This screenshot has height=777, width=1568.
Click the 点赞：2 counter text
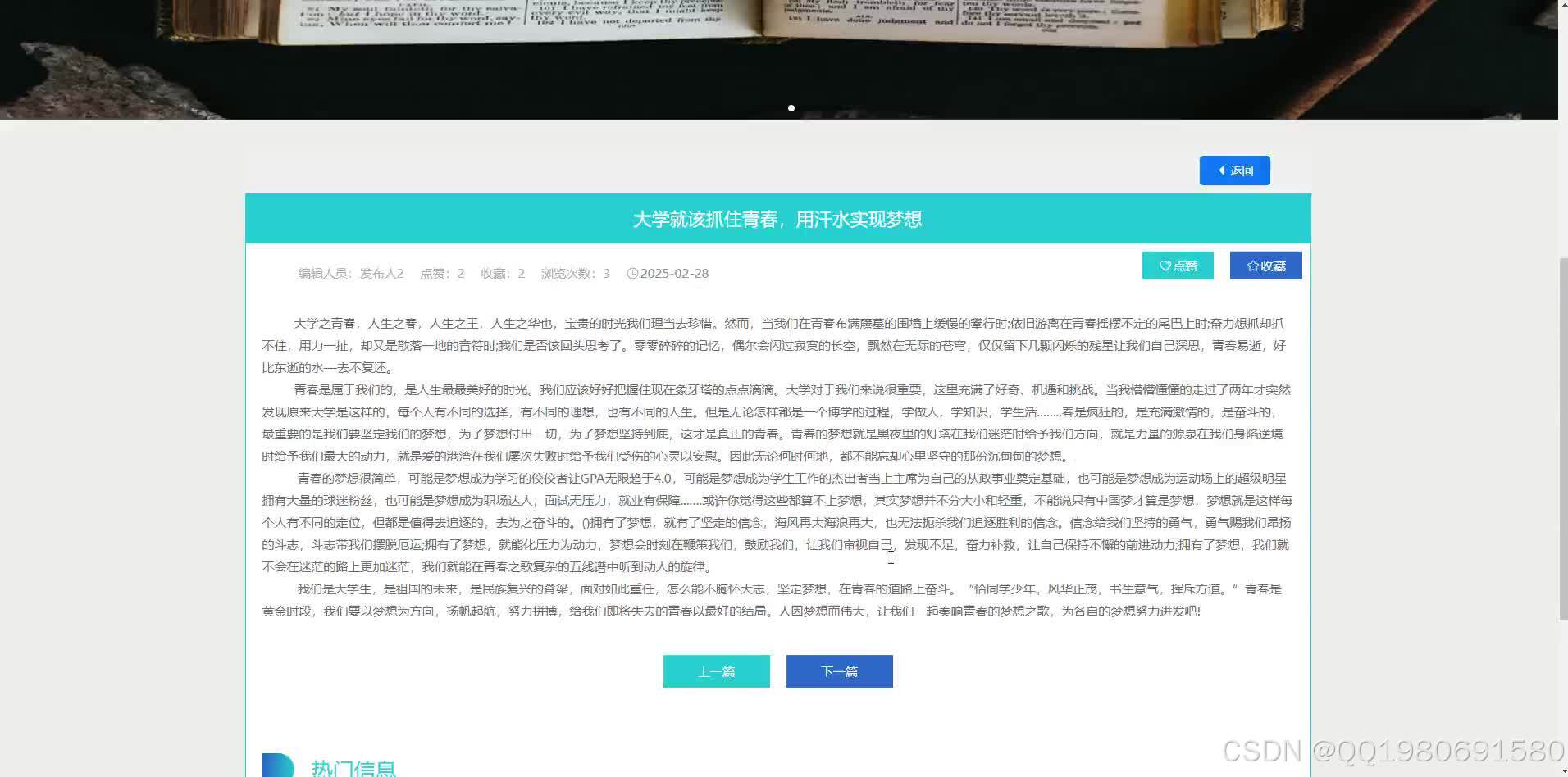coord(441,273)
